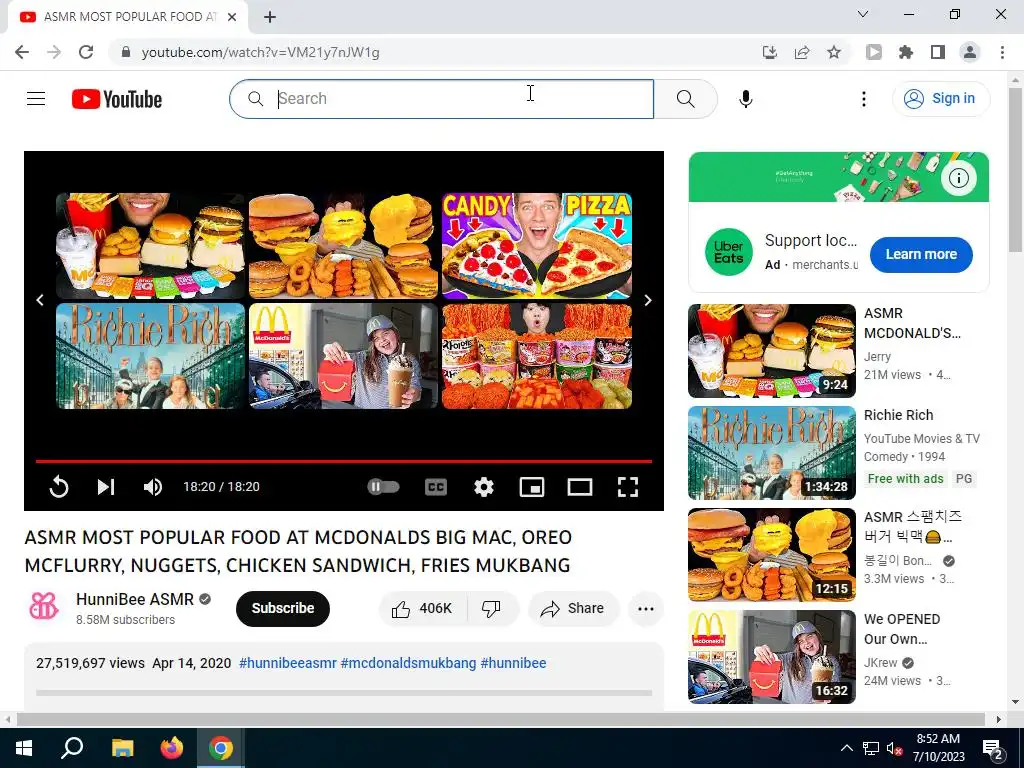Open the tab search chevron dropdown

click(x=863, y=14)
